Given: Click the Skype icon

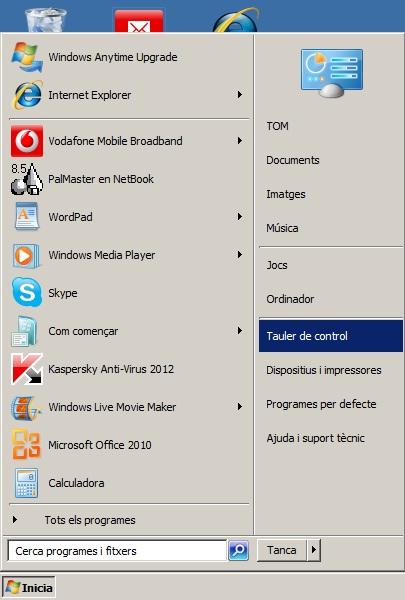Looking at the screenshot, I should click(x=27, y=293).
